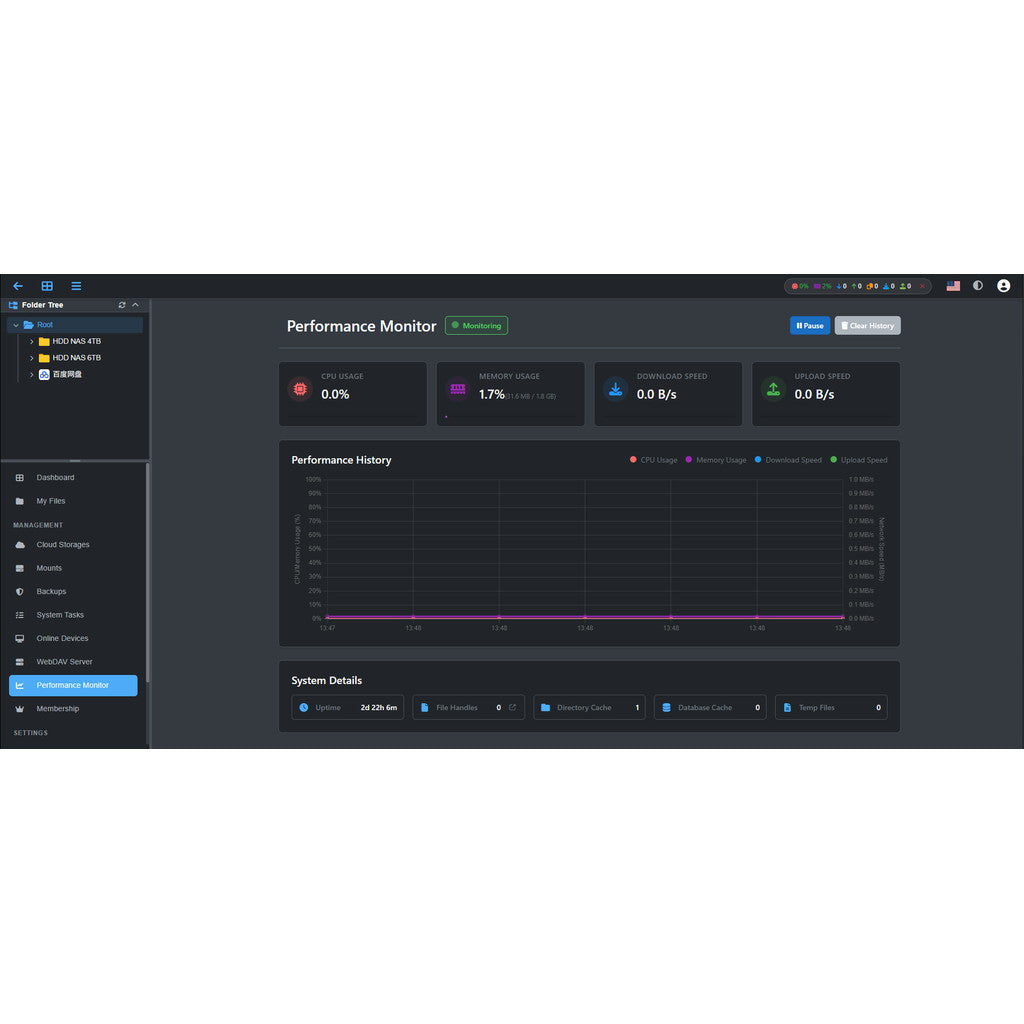The height and width of the screenshot is (1024, 1024).
Task: Click the upload speed icon
Action: coord(773,389)
